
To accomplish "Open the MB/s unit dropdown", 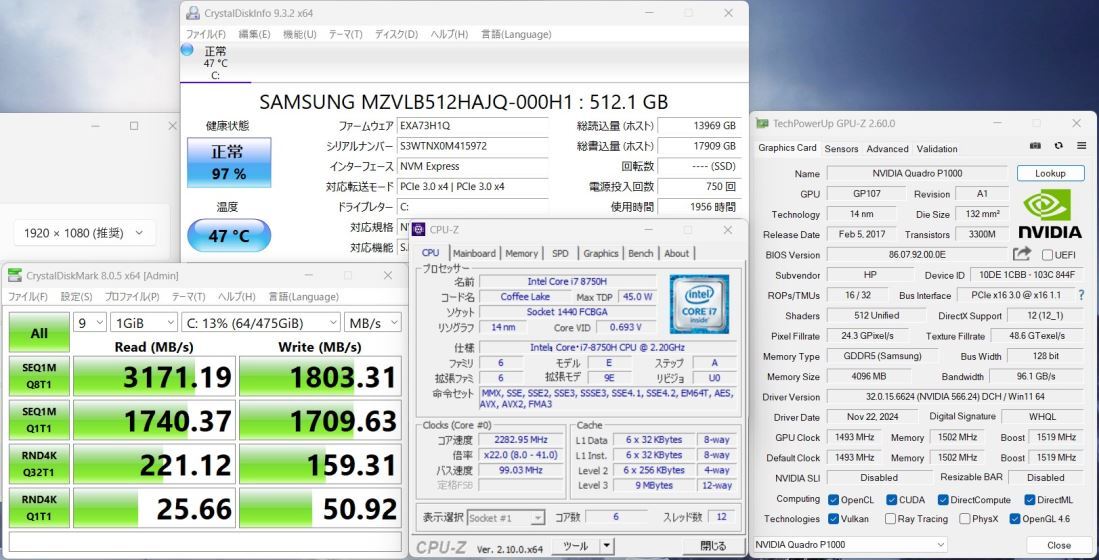I will [x=372, y=323].
